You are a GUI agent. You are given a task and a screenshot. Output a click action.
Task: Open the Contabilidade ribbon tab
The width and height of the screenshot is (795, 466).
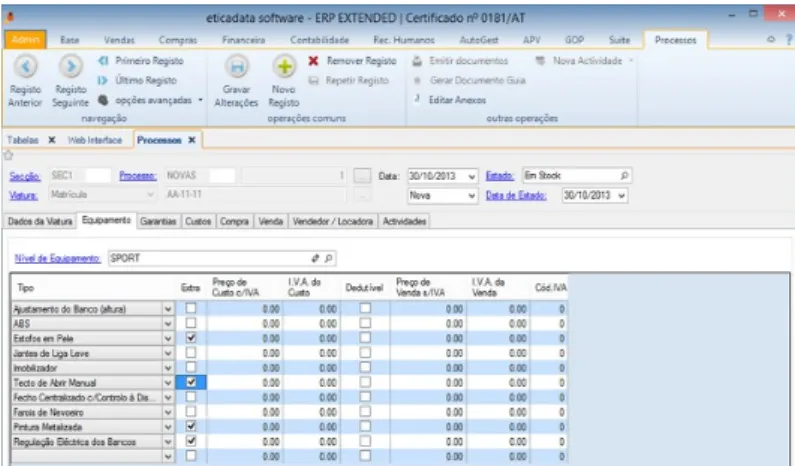[x=319, y=40]
